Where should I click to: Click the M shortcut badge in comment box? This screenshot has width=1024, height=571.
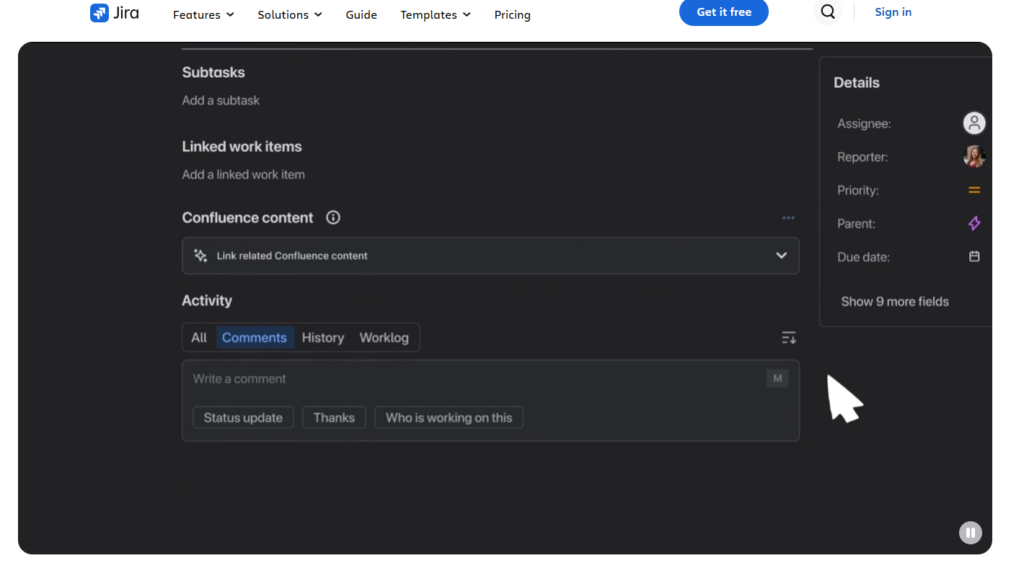(777, 378)
